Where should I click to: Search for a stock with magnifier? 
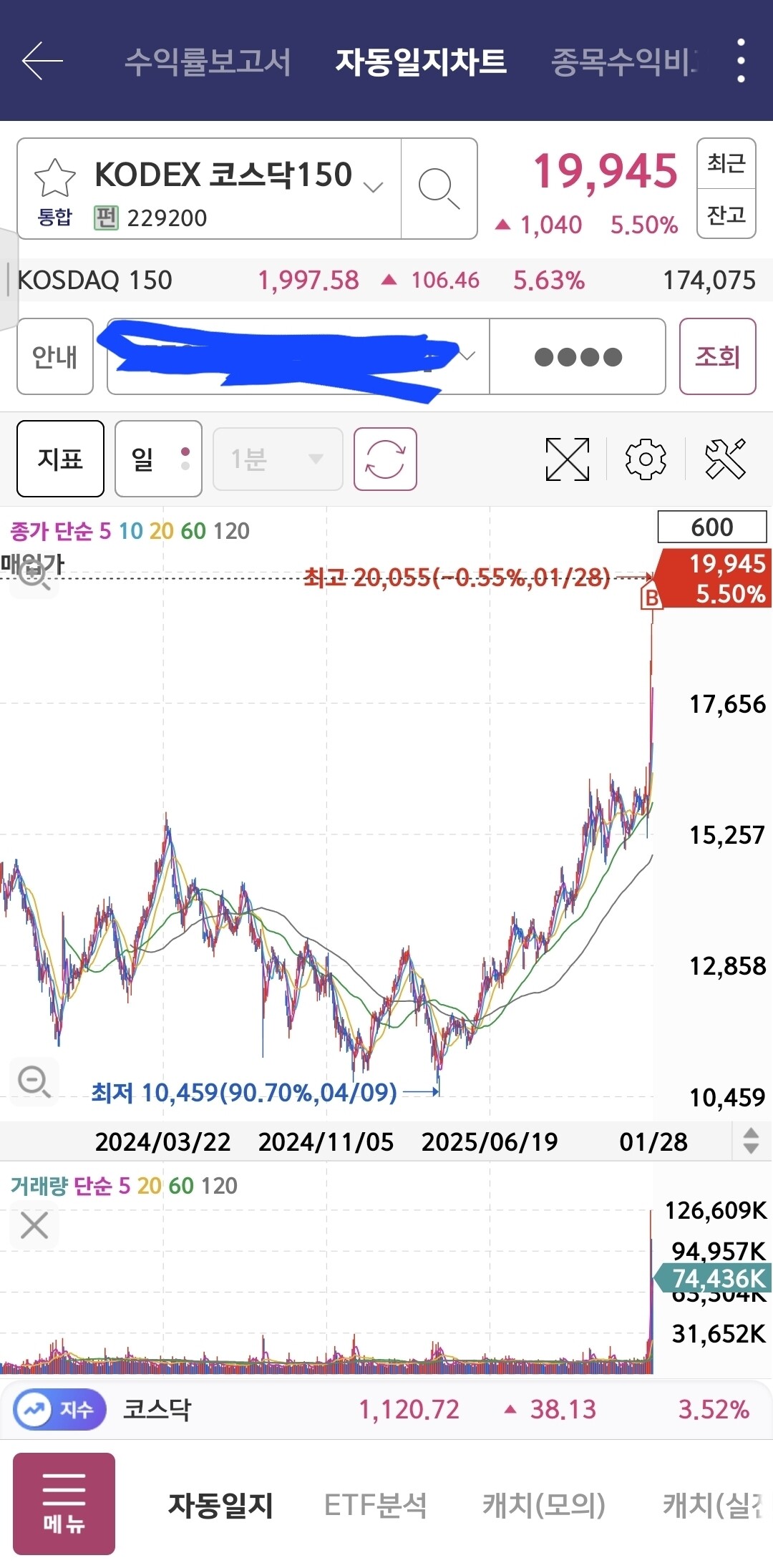(439, 189)
